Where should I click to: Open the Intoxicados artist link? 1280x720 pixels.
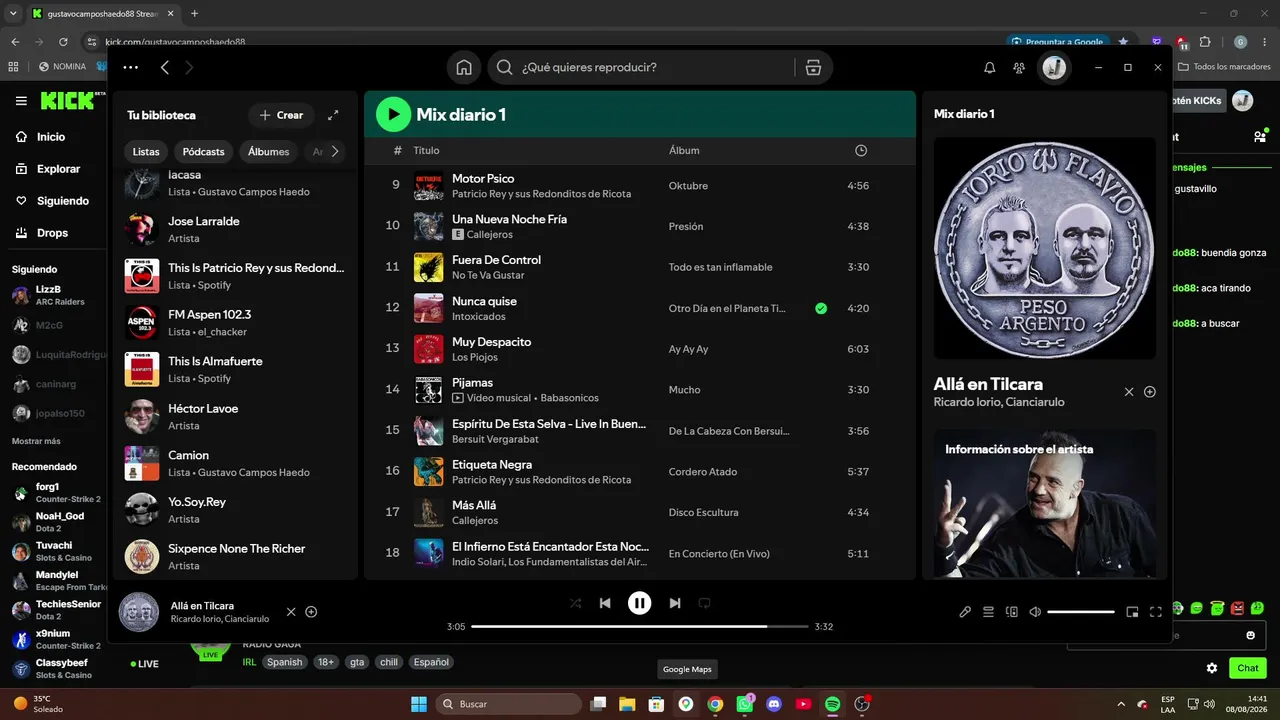[x=479, y=317]
